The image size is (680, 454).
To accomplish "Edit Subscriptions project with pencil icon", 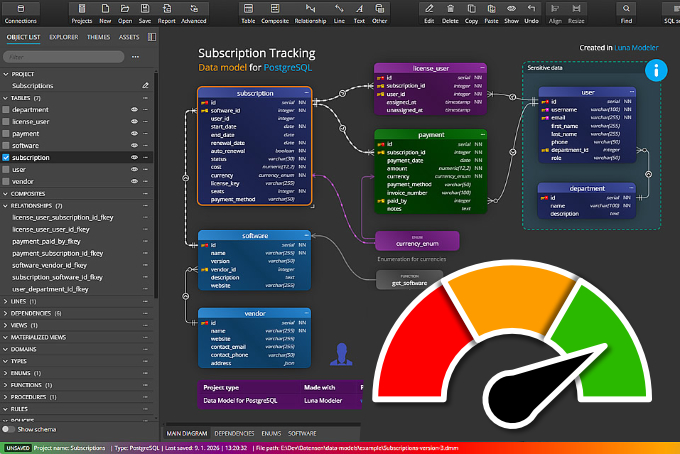I will point(145,85).
